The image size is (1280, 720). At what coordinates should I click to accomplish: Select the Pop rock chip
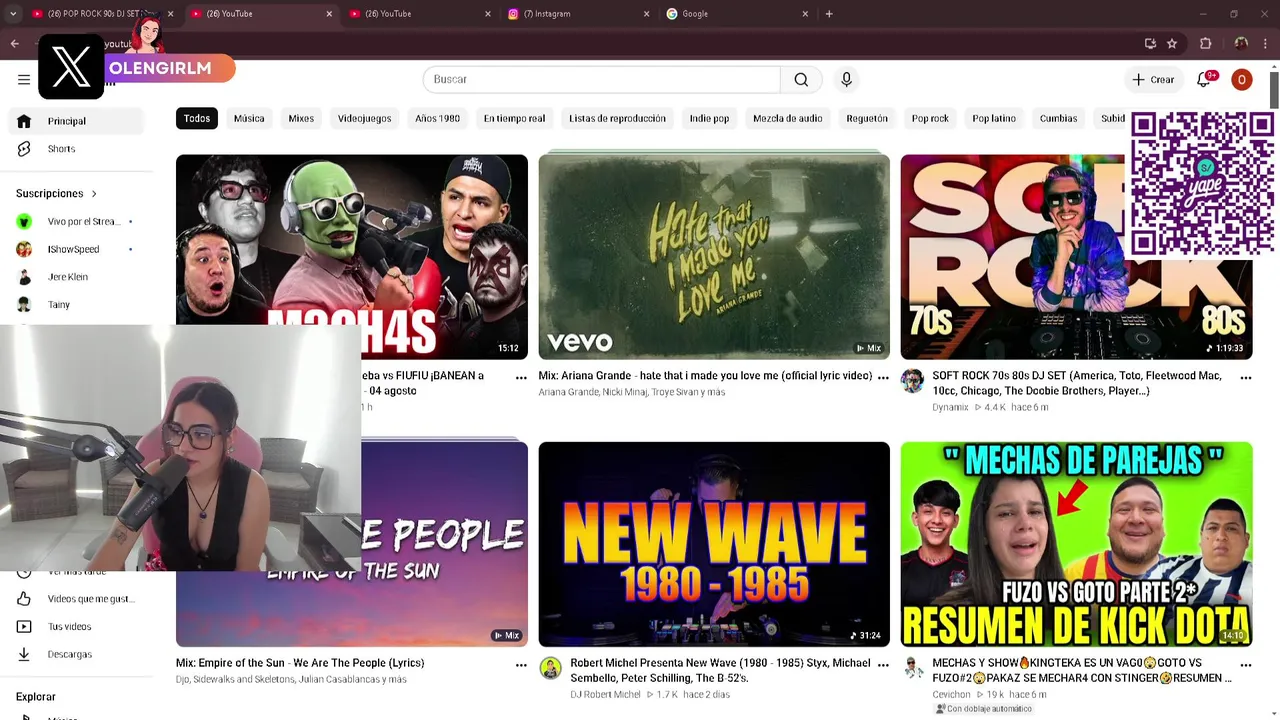930,118
